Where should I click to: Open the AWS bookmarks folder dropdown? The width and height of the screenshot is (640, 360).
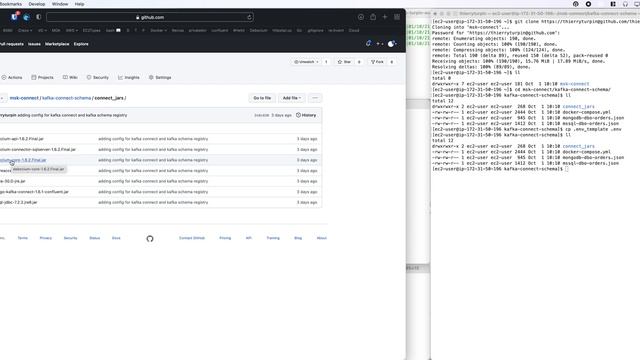tap(71, 30)
